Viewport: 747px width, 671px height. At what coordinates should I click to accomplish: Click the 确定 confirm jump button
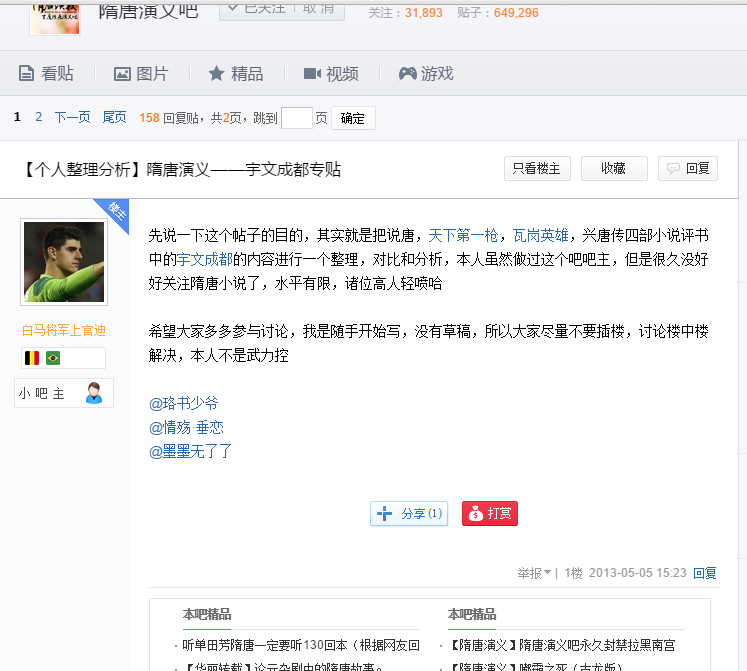(x=353, y=118)
